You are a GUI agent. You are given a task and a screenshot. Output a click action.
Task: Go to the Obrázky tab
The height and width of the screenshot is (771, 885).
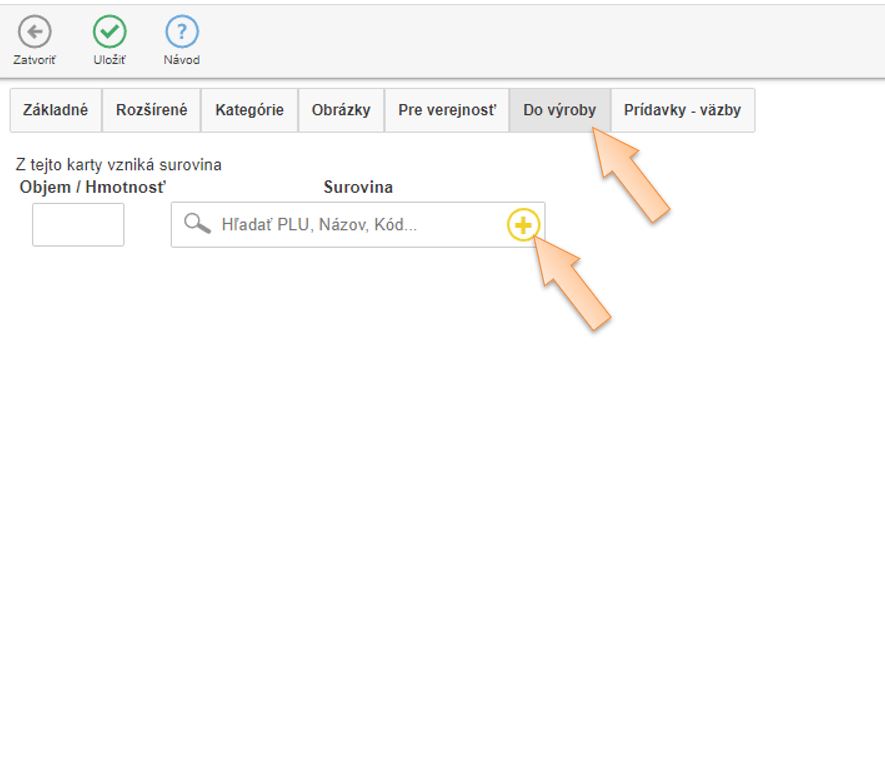(x=341, y=110)
